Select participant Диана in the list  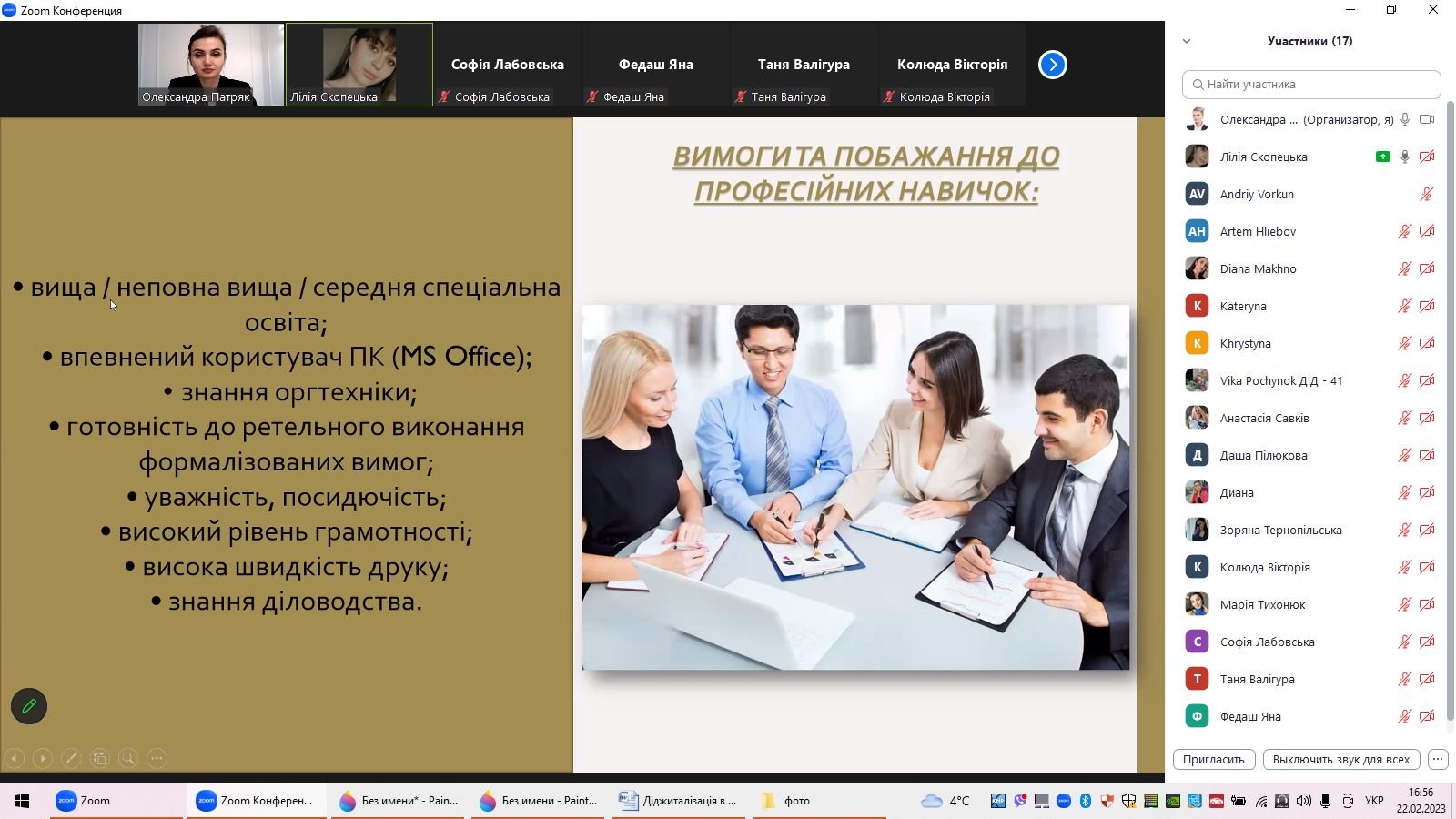[1311, 492]
